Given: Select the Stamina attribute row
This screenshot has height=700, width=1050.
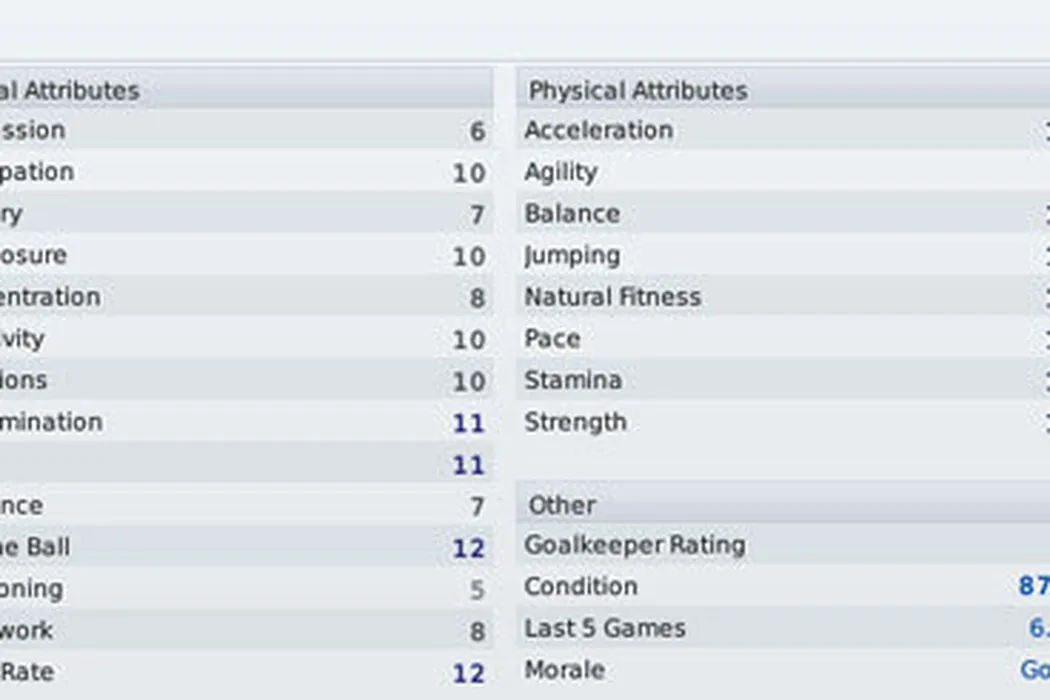Looking at the screenshot, I should pos(573,381).
